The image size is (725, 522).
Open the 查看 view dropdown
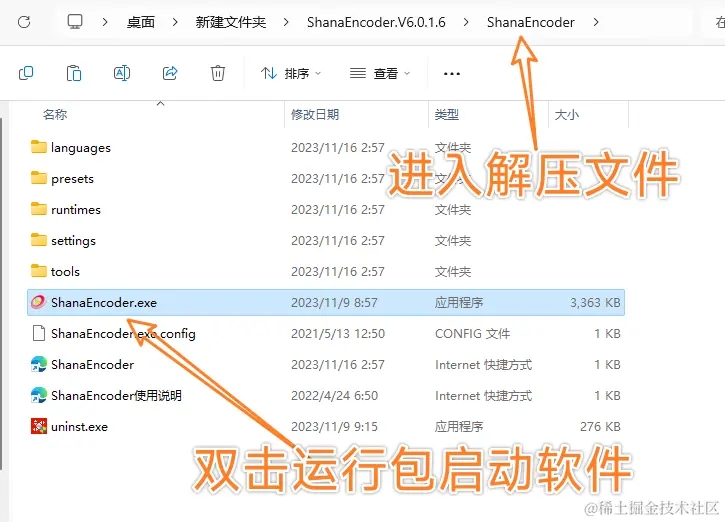[x=380, y=74]
